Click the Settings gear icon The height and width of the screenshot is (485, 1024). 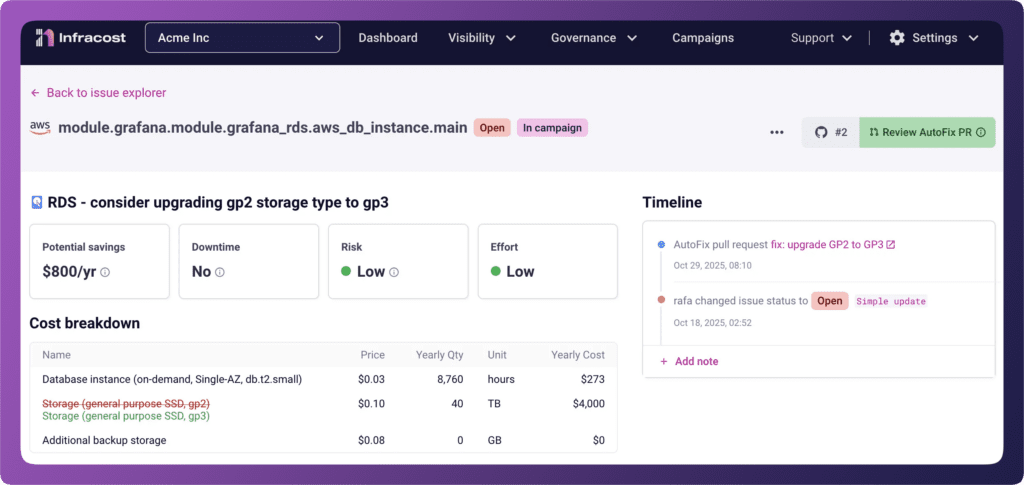[897, 38]
